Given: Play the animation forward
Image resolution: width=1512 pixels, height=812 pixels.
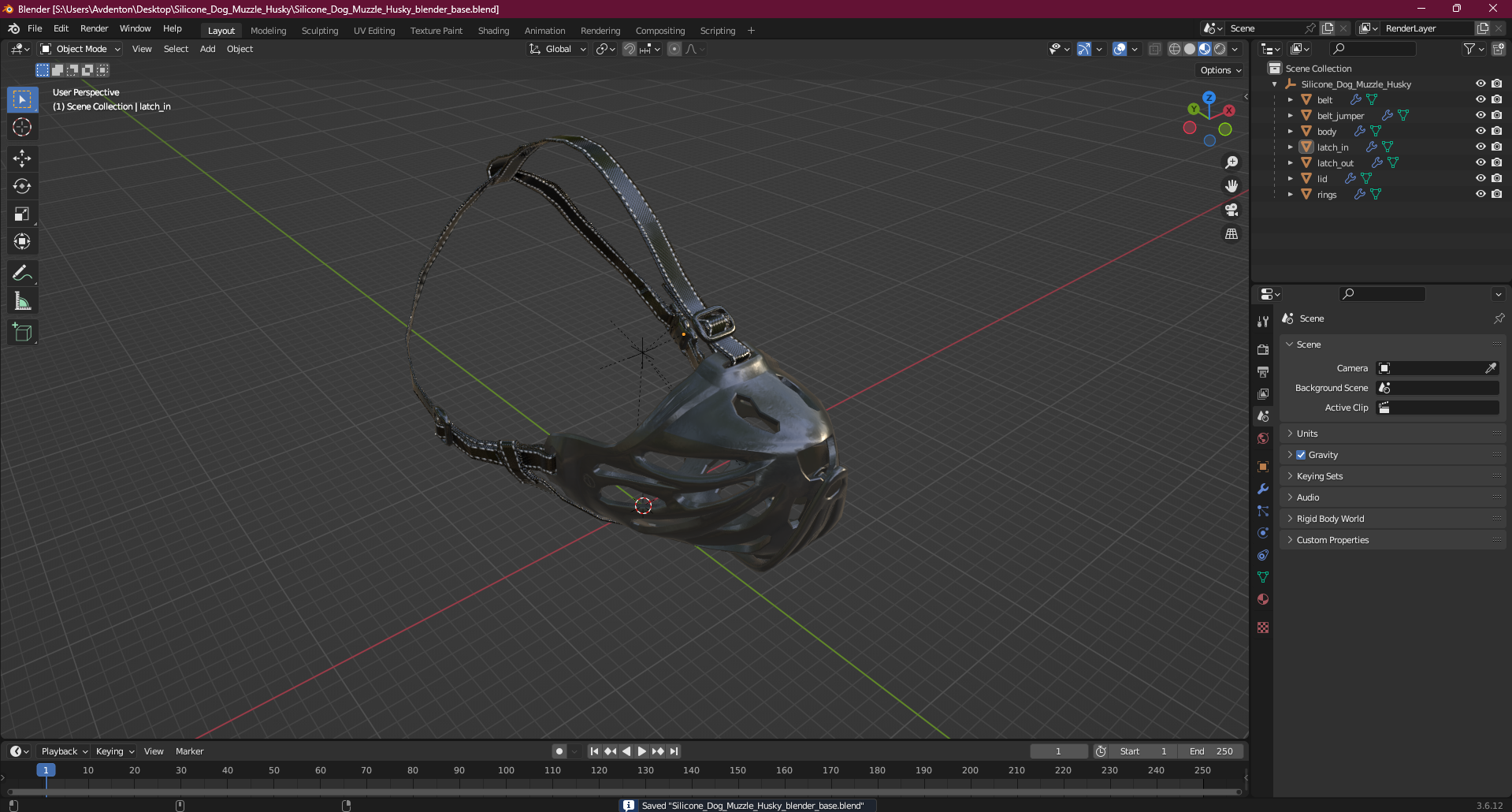Looking at the screenshot, I should coord(642,751).
